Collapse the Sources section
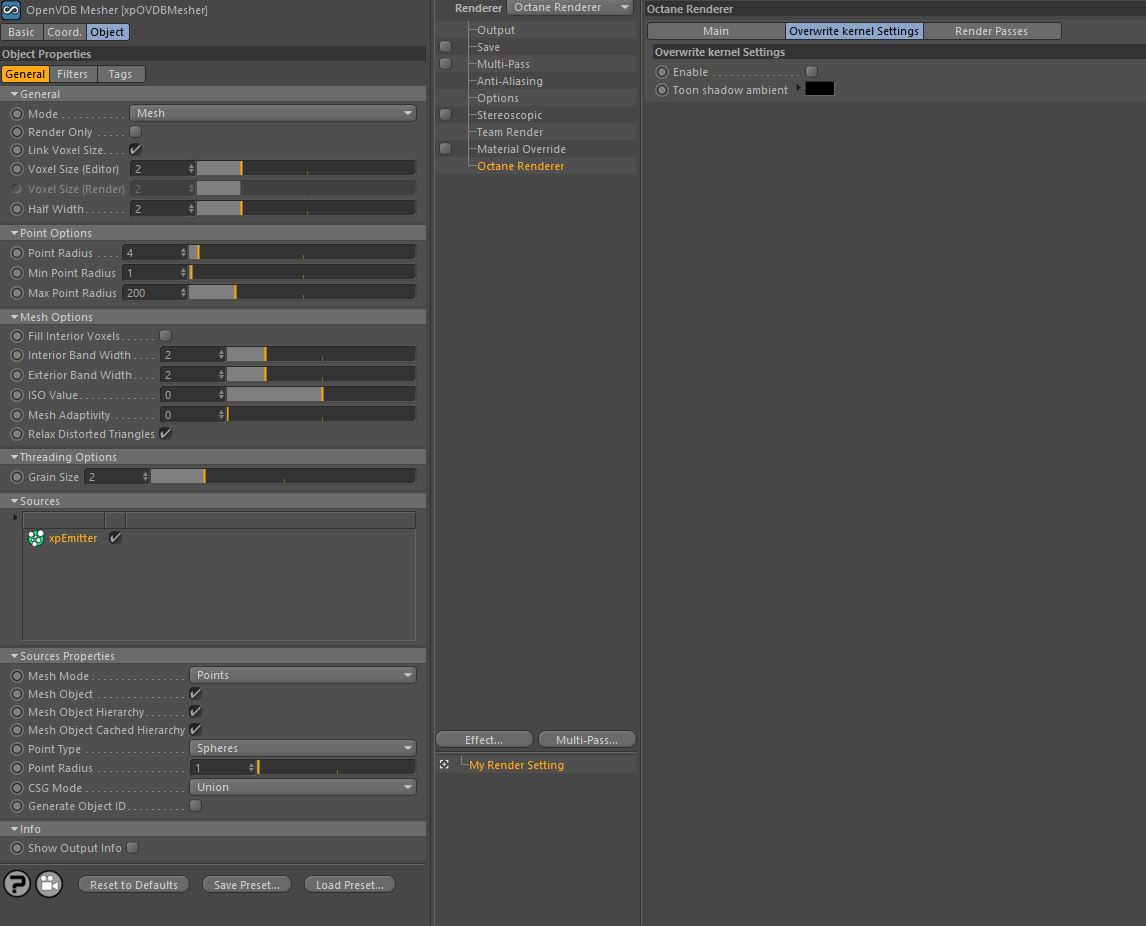The image size is (1146, 926). [x=14, y=501]
